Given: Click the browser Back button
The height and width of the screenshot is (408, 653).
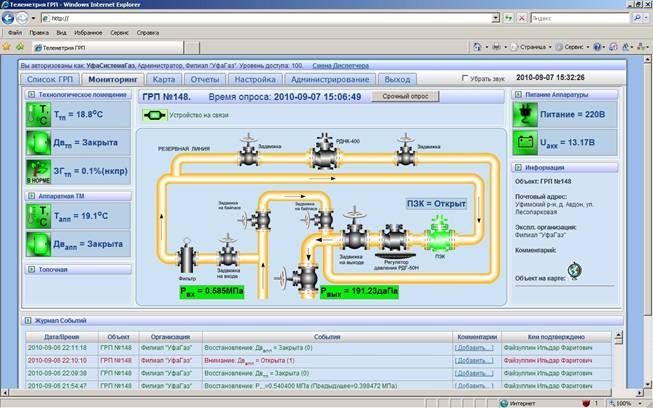Looking at the screenshot, I should [x=8, y=18].
